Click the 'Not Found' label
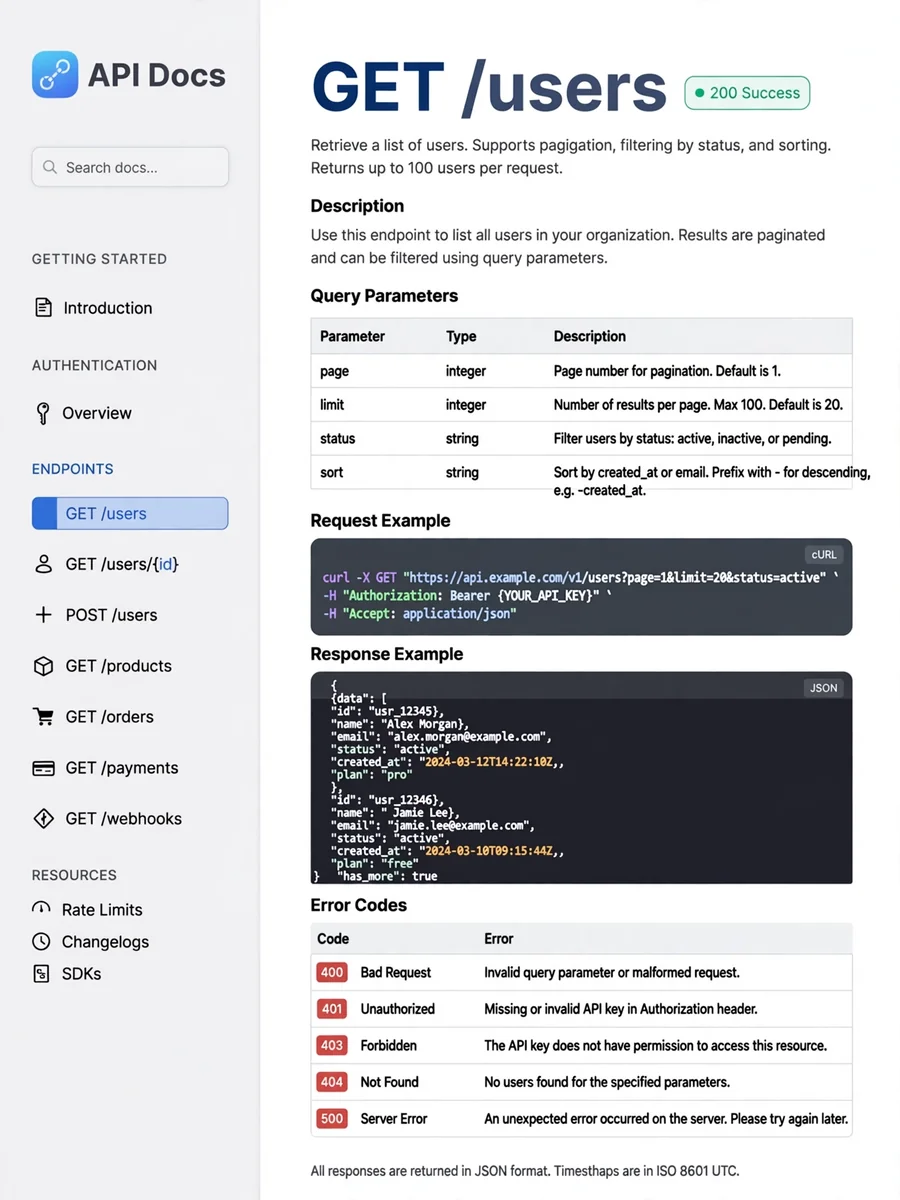900x1200 pixels. (390, 1082)
